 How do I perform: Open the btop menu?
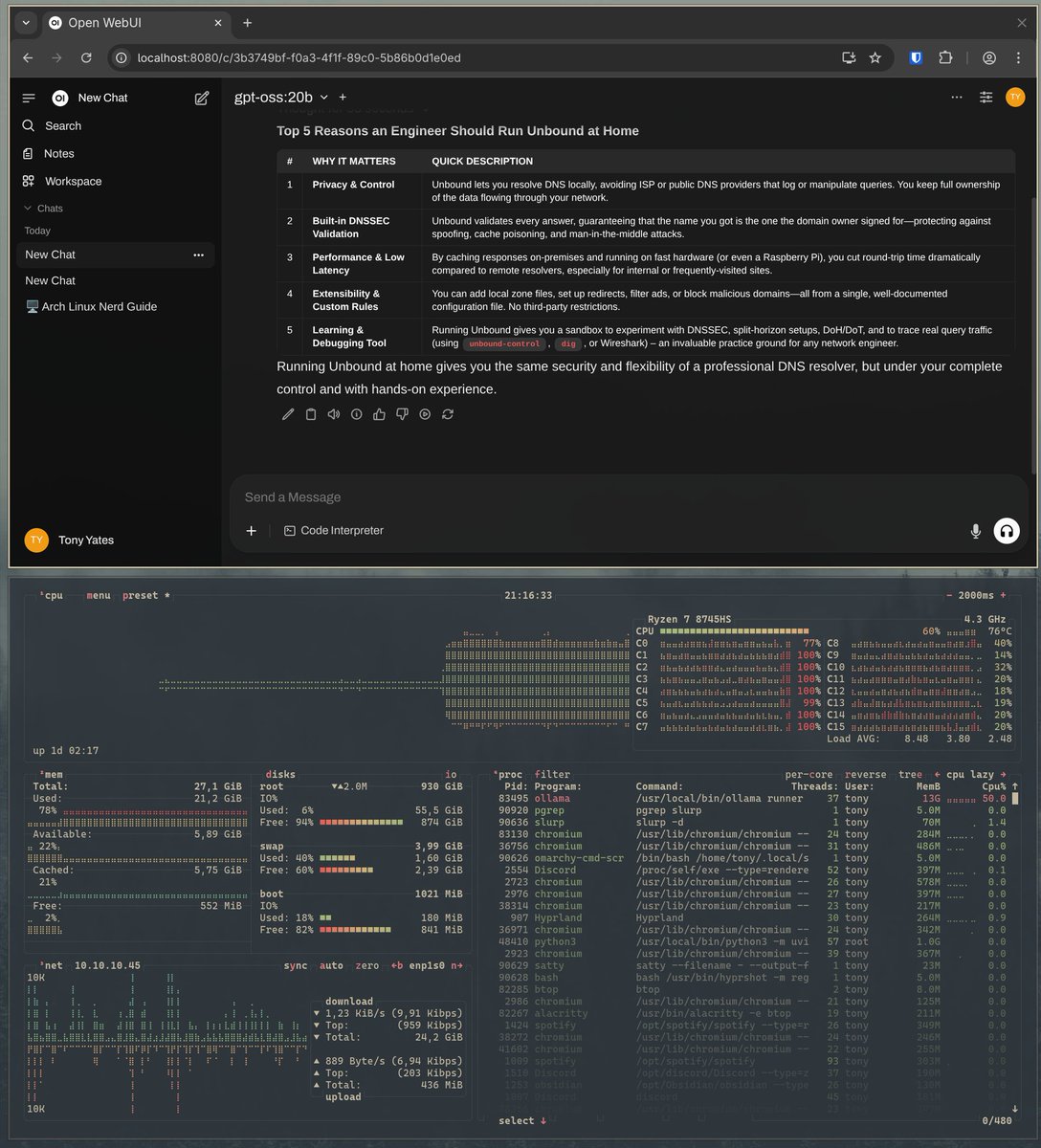point(98,595)
